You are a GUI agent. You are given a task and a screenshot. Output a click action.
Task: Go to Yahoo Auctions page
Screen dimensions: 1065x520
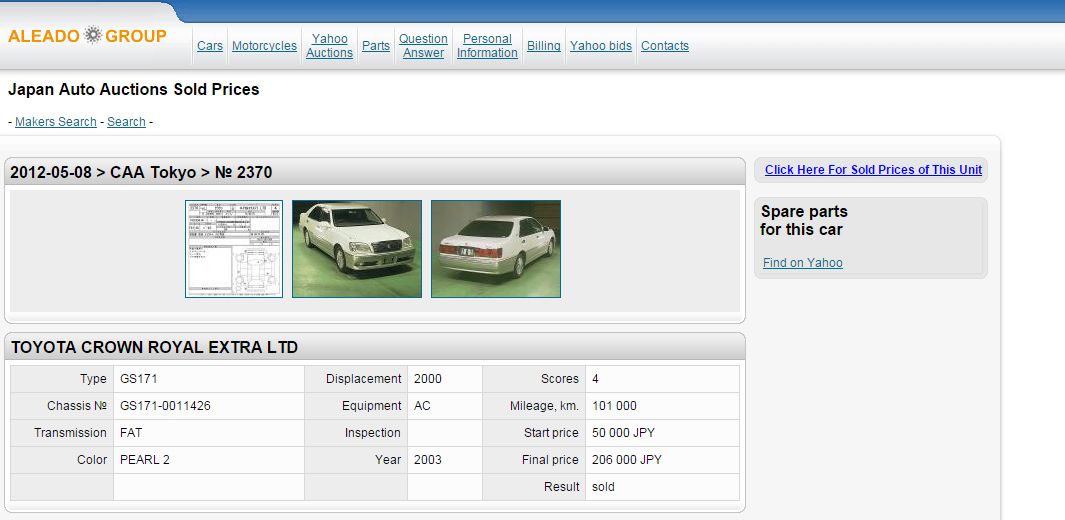329,46
